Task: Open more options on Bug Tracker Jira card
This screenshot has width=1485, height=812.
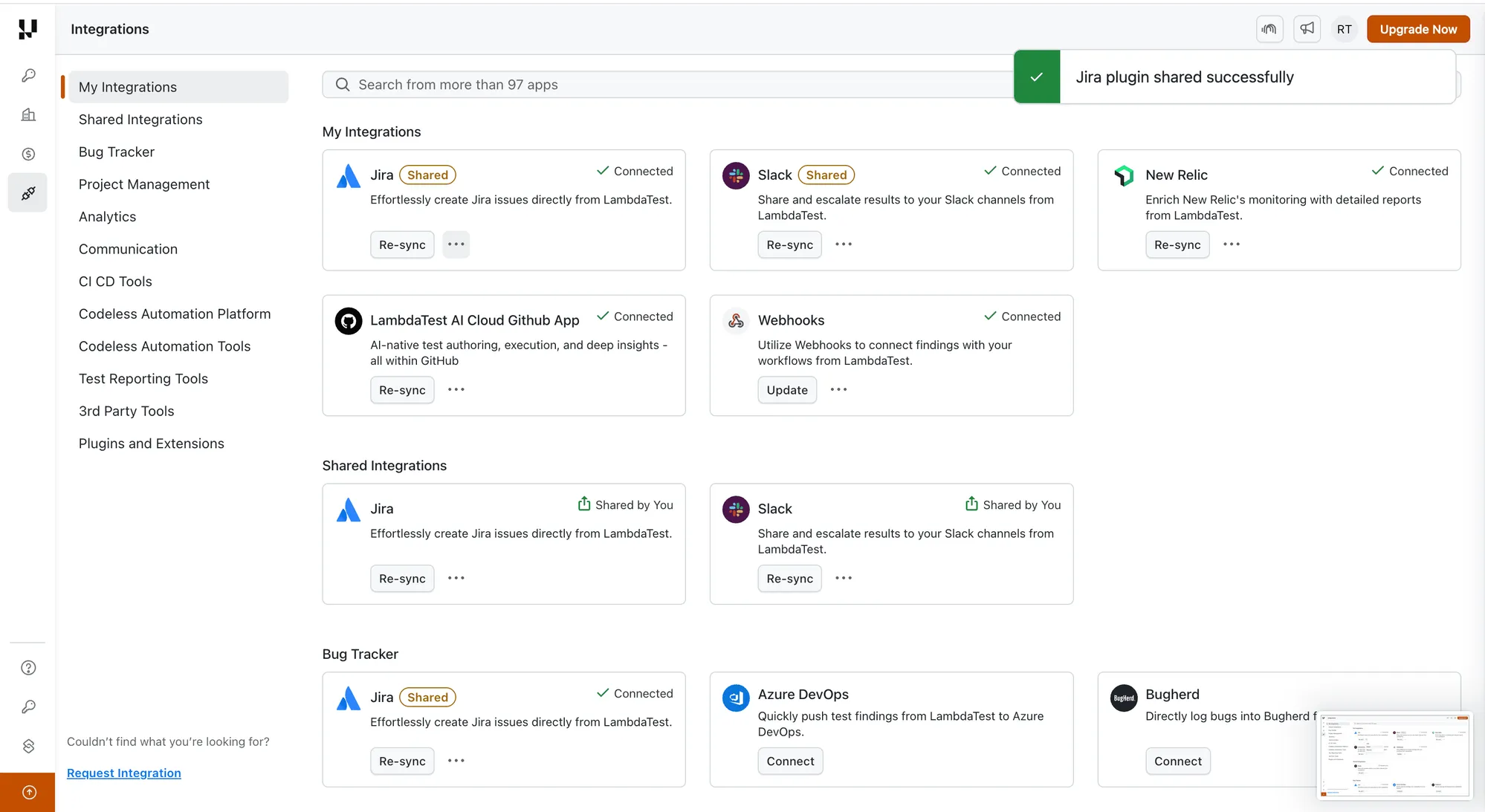Action: tap(456, 761)
